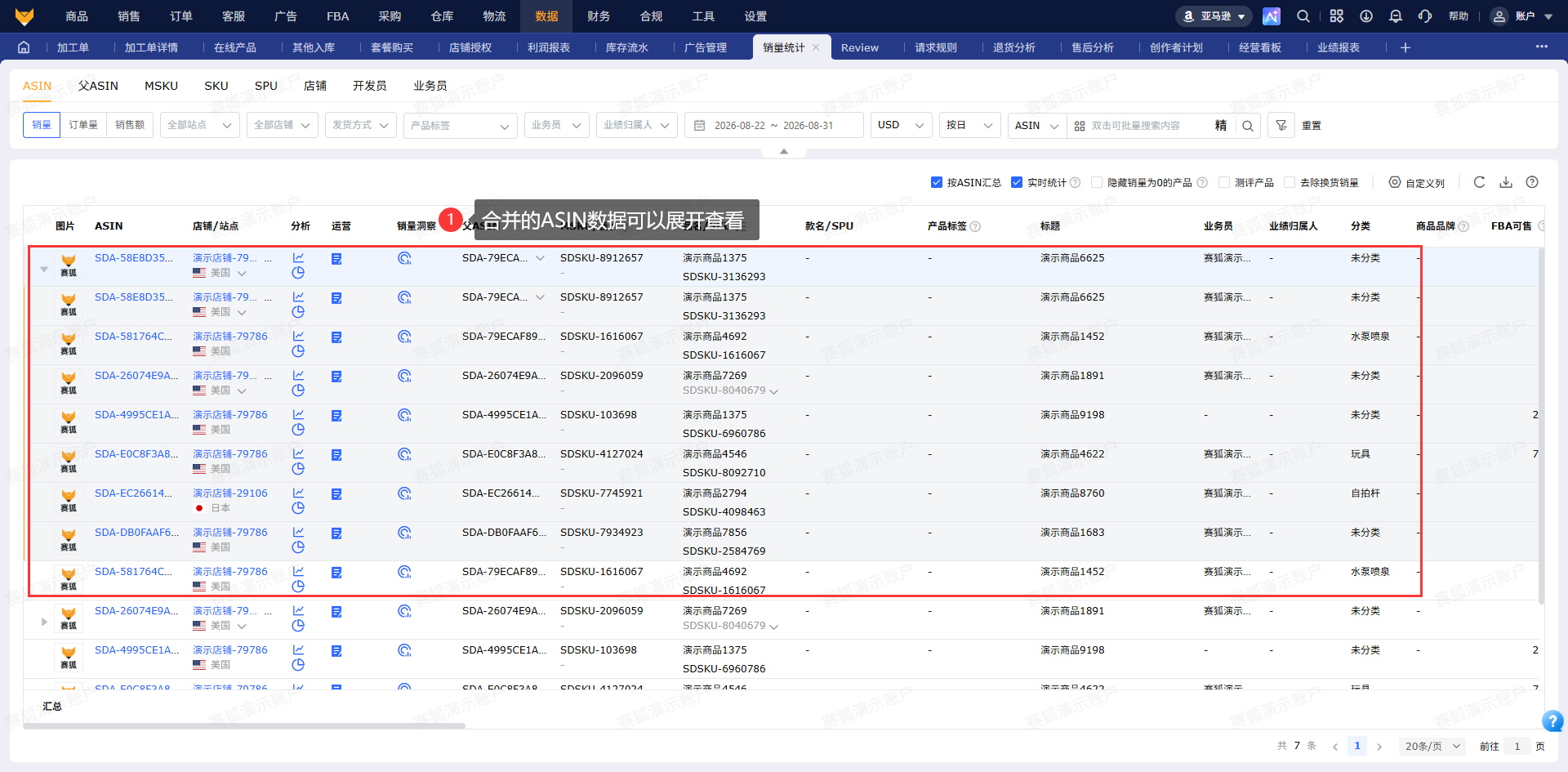Click the floating help bubble icon
The height and width of the screenshot is (772, 1568).
pyautogui.click(x=1552, y=721)
